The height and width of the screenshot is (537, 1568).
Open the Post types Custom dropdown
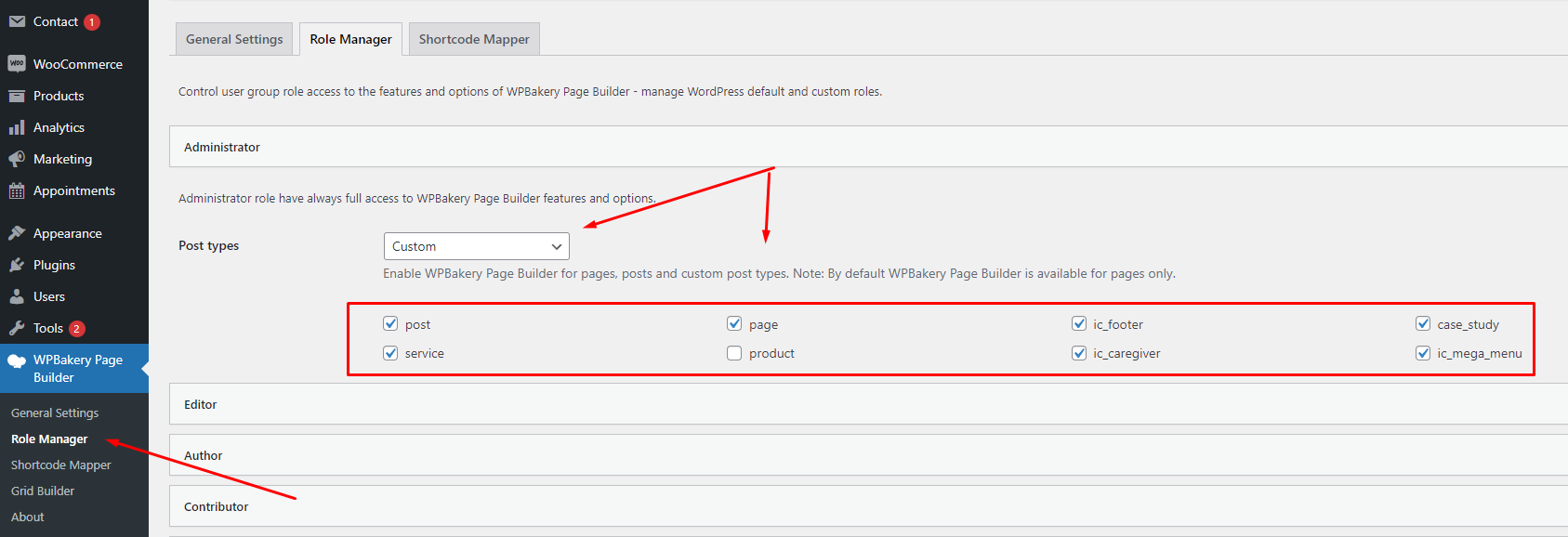(x=476, y=246)
